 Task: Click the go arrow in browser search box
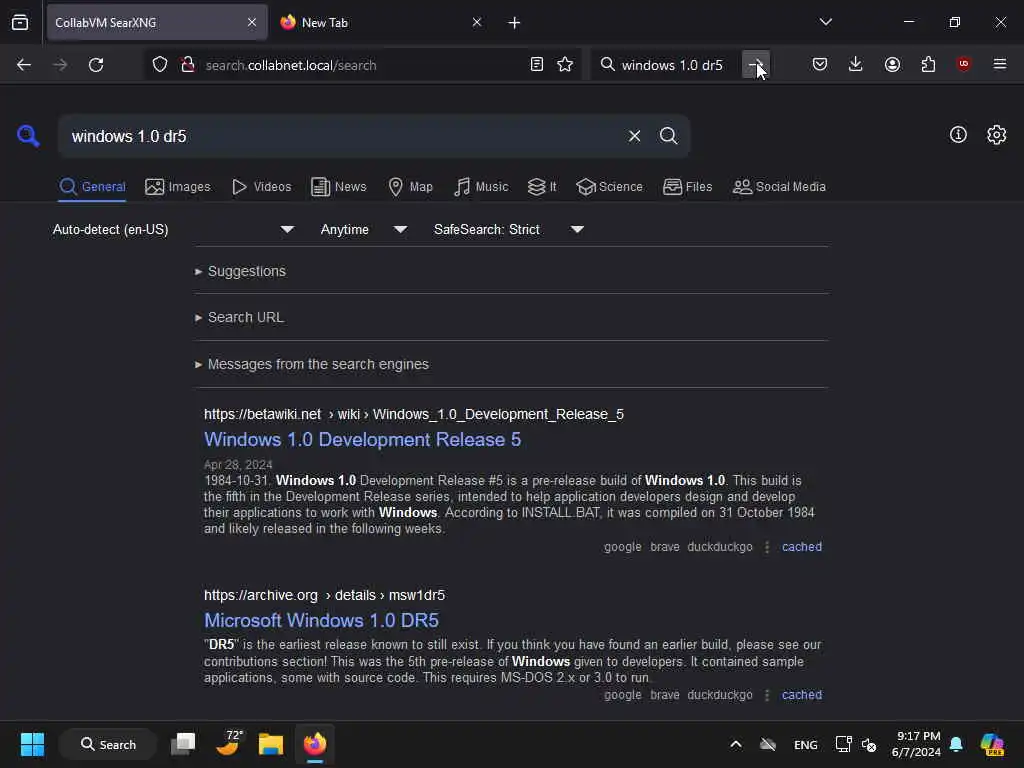pyautogui.click(x=756, y=64)
